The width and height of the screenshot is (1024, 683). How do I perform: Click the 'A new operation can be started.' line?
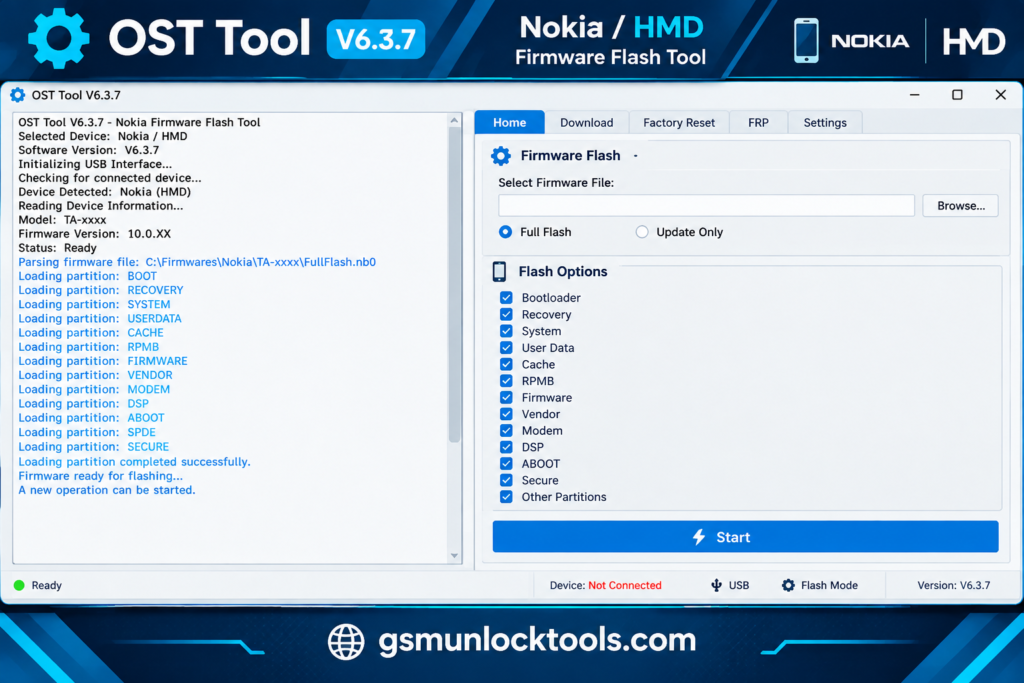point(106,490)
